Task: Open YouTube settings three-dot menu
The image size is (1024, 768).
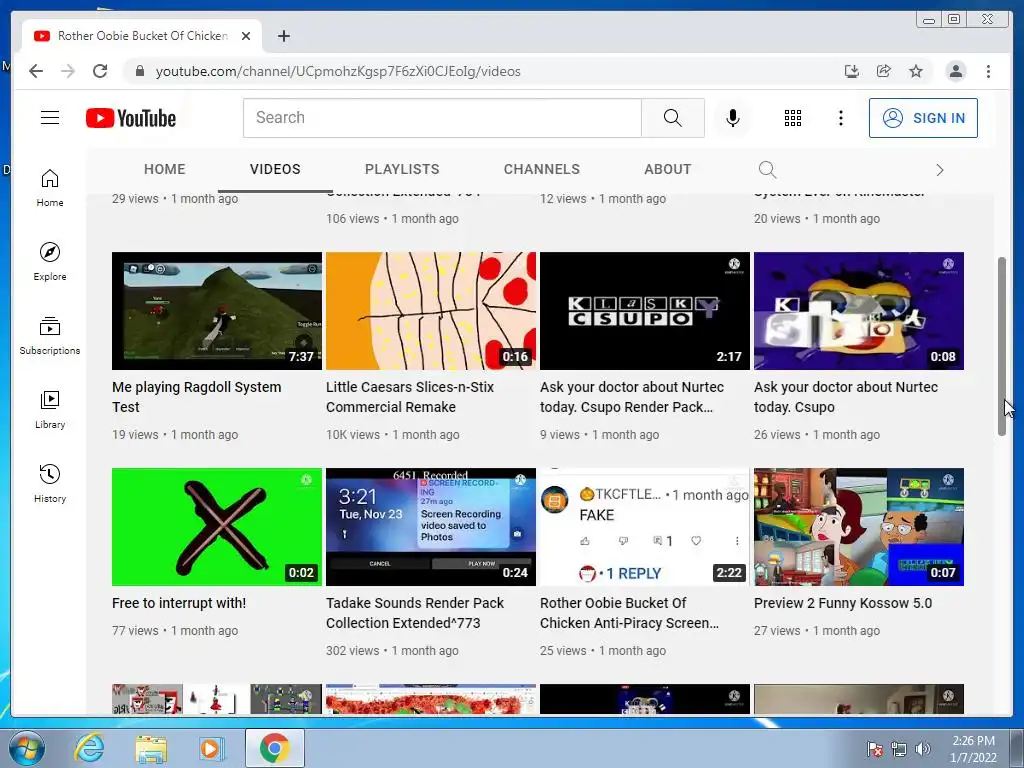Action: click(x=840, y=118)
